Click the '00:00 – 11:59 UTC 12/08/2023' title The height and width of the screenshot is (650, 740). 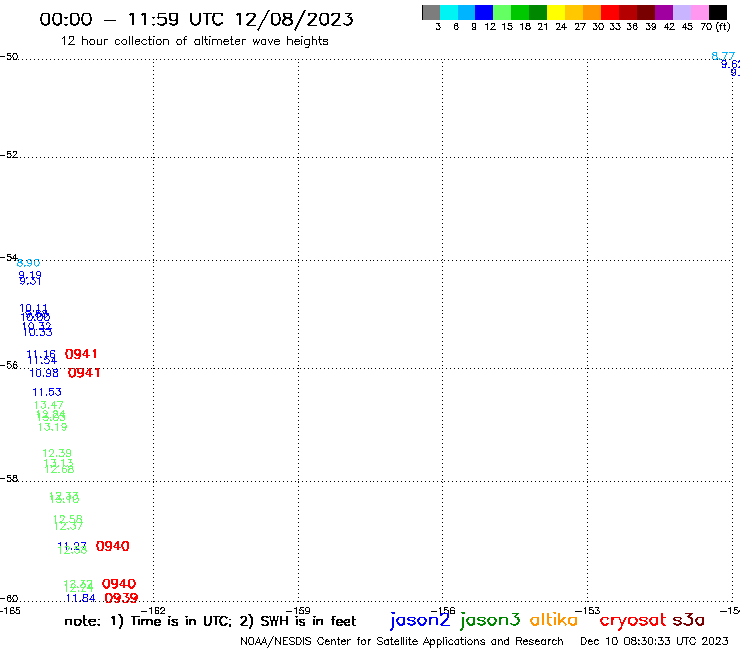(x=196, y=19)
